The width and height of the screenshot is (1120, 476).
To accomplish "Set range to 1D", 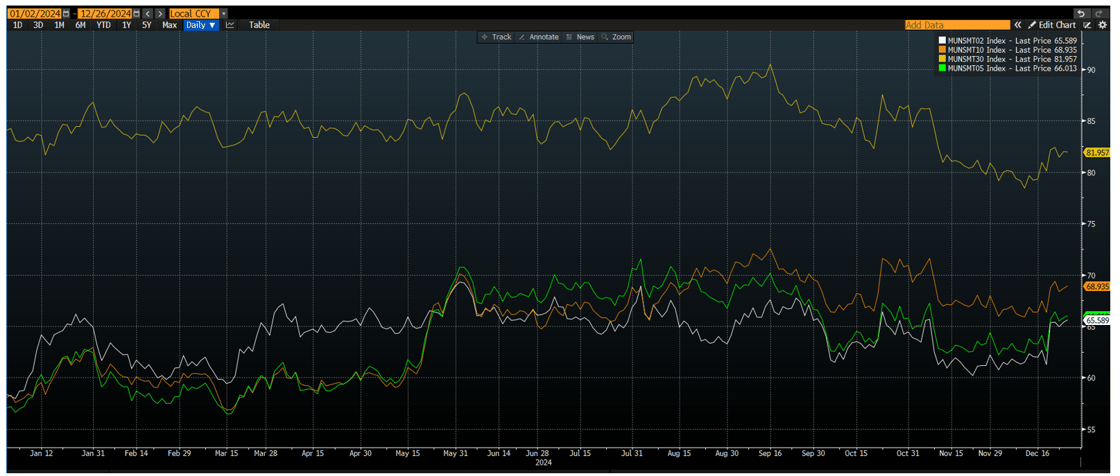I will [x=17, y=25].
